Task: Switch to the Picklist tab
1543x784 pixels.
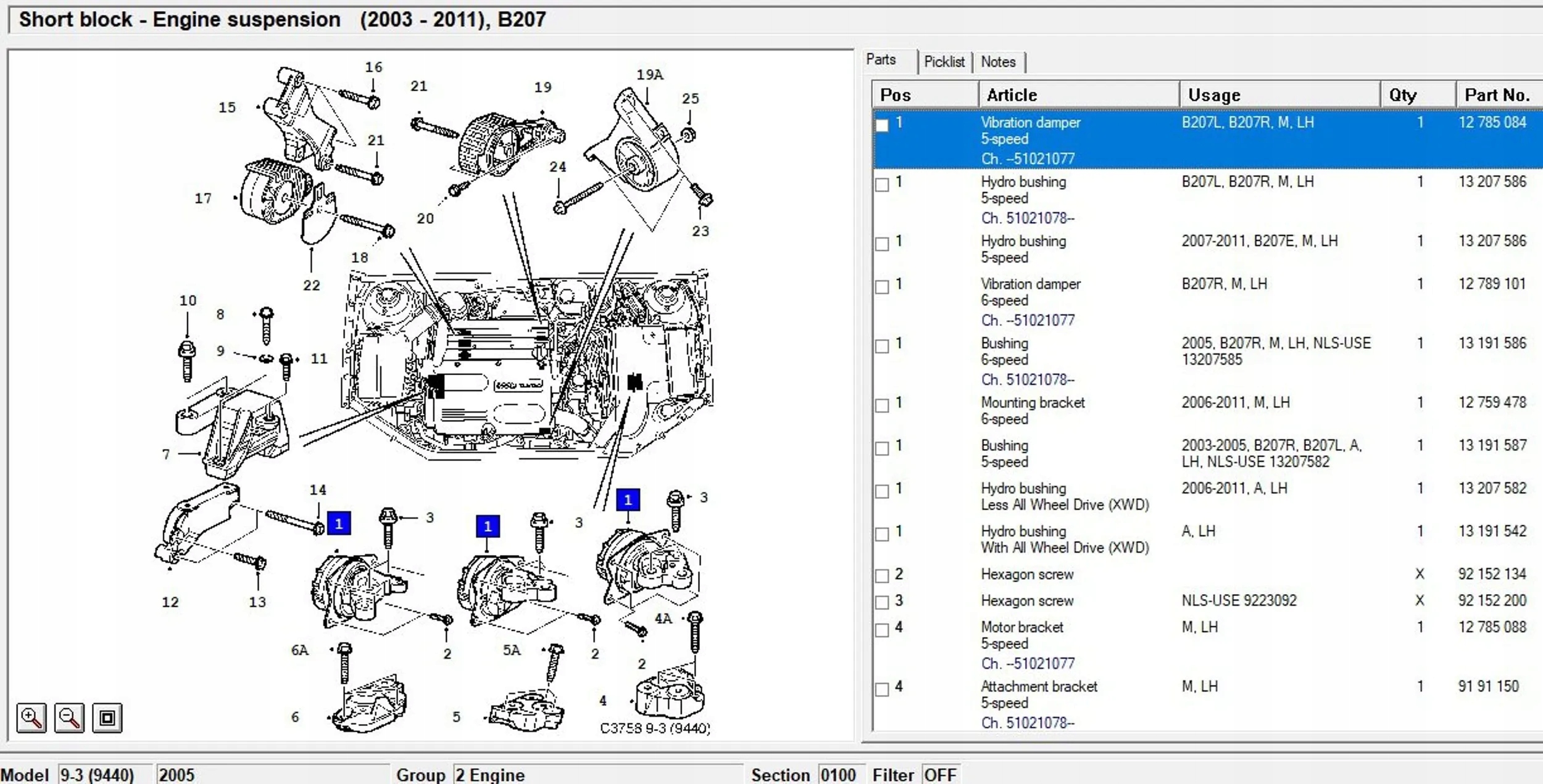Action: click(x=944, y=62)
